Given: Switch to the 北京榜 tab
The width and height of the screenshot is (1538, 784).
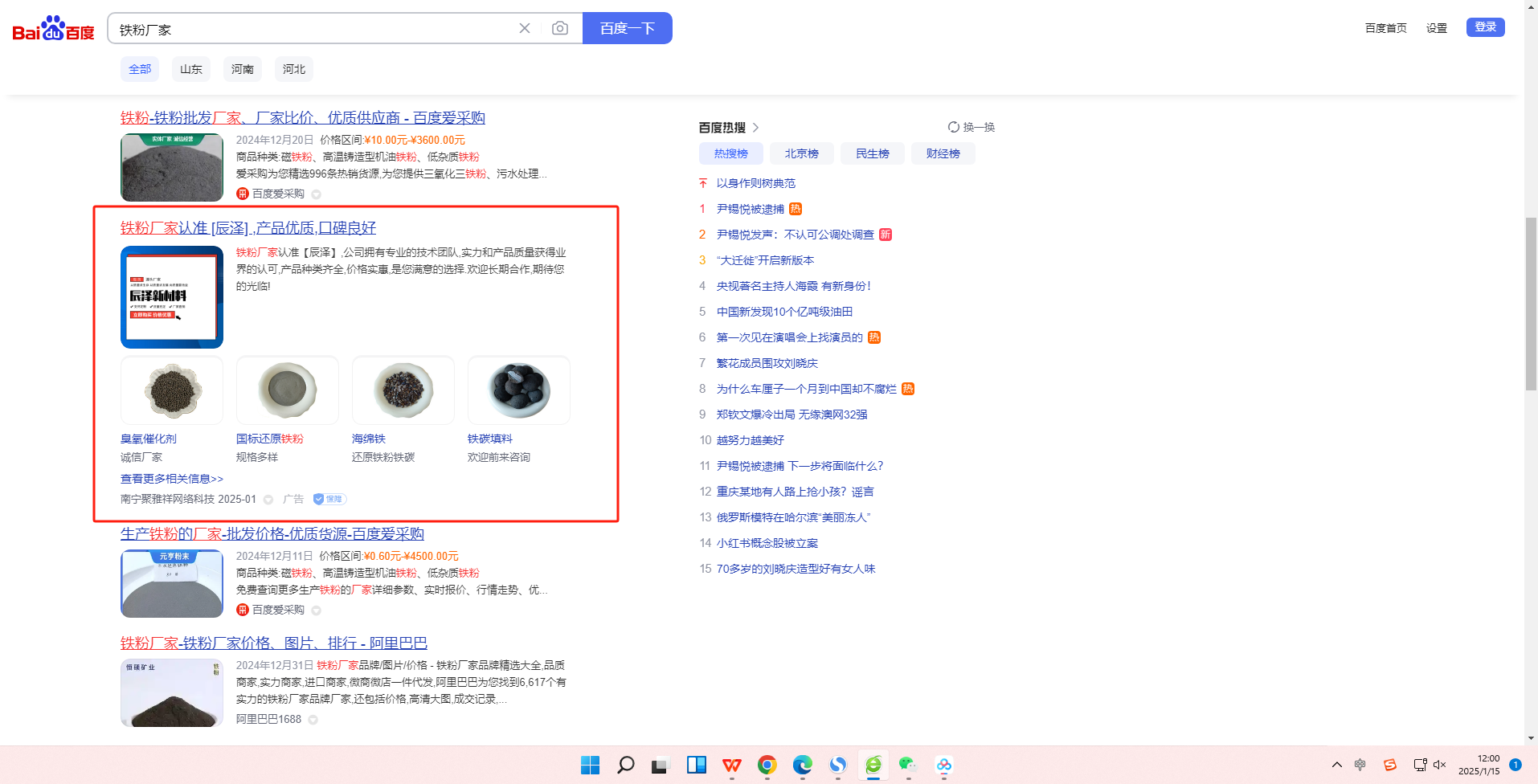Looking at the screenshot, I should (x=802, y=153).
